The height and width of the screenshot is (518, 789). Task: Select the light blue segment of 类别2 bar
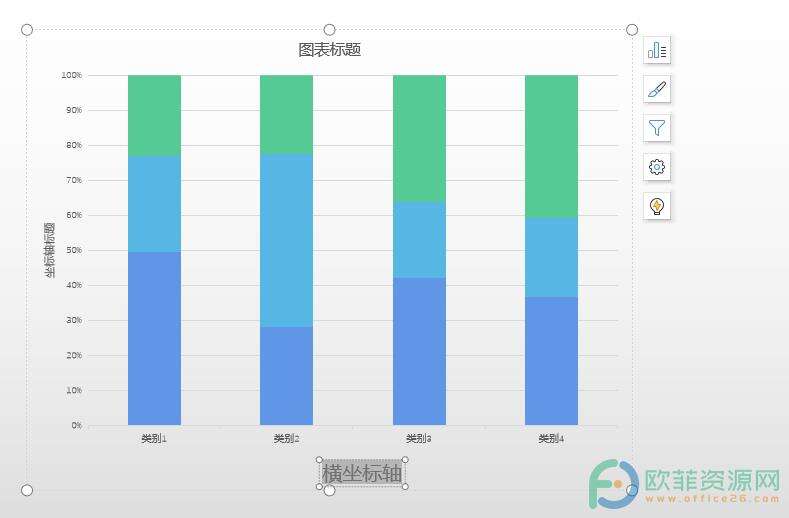click(286, 240)
